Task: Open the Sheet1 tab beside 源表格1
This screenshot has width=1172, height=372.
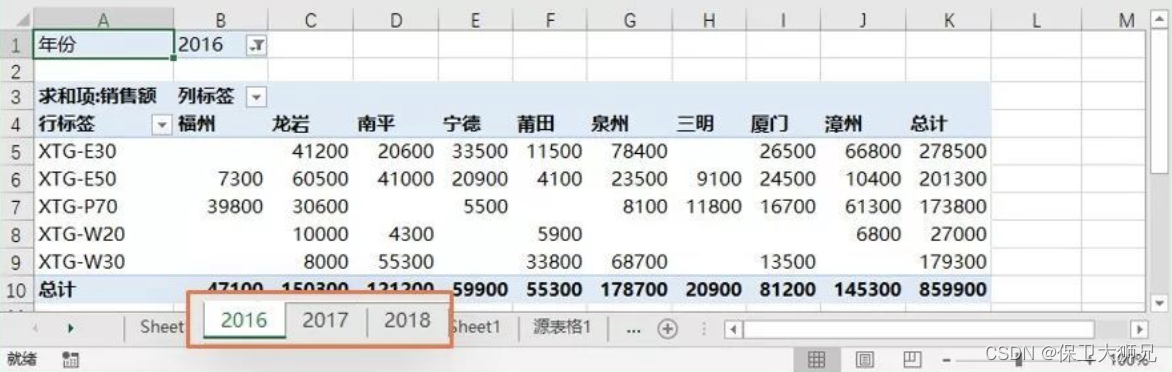Action: (x=477, y=326)
